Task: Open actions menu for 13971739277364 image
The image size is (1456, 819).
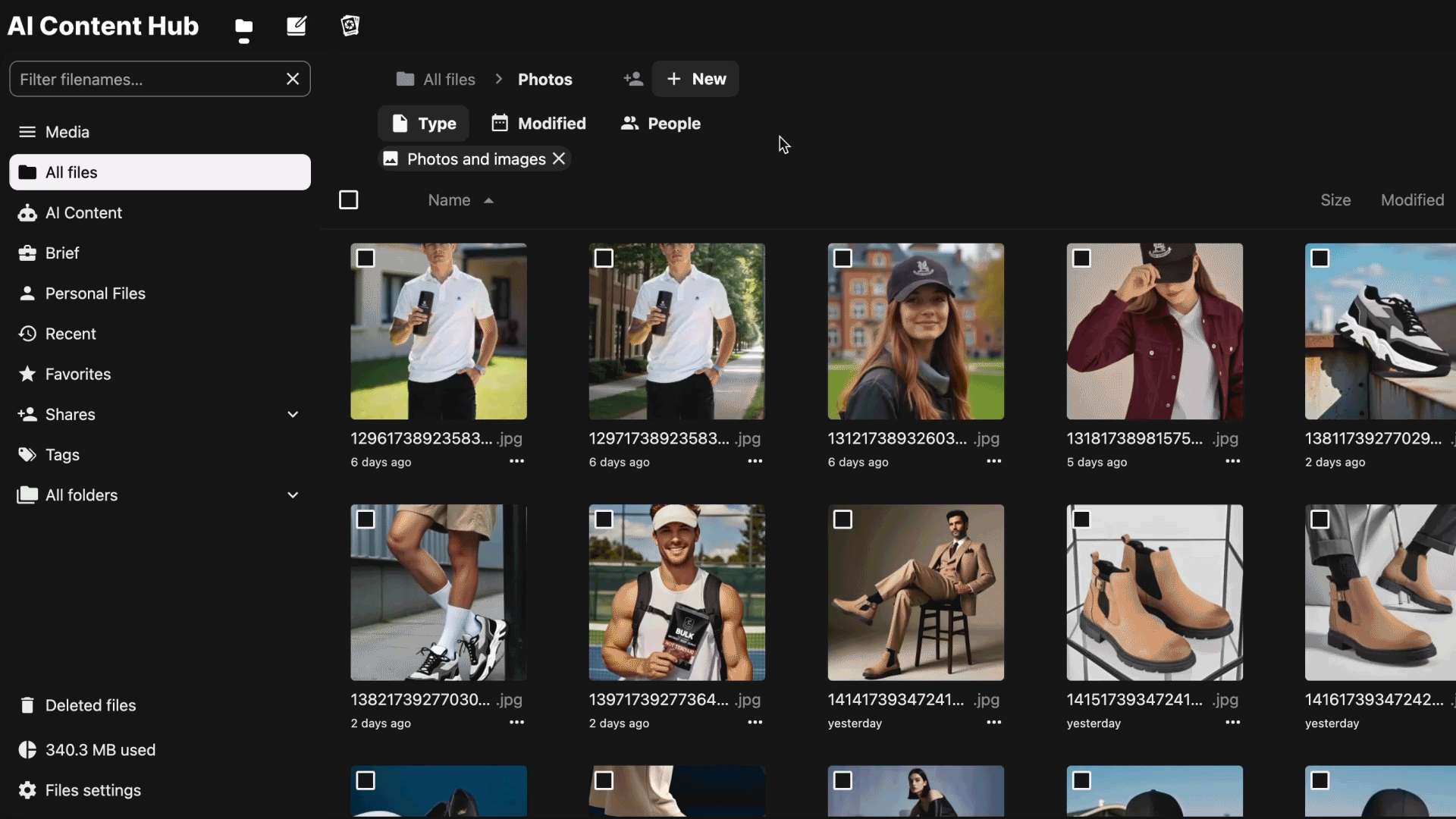Action: [x=755, y=723]
